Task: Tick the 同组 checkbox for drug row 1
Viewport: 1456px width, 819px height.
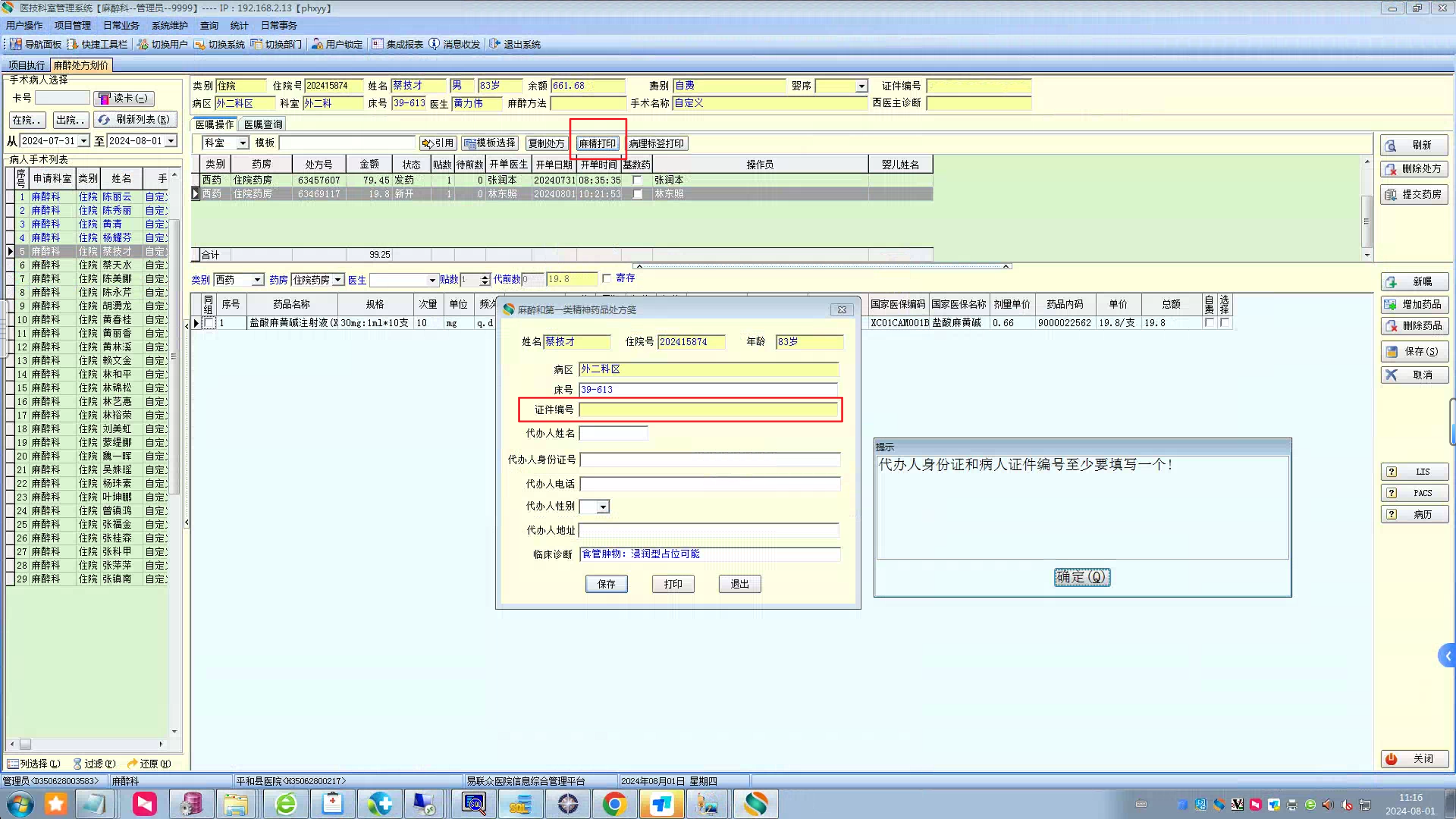Action: (x=209, y=324)
